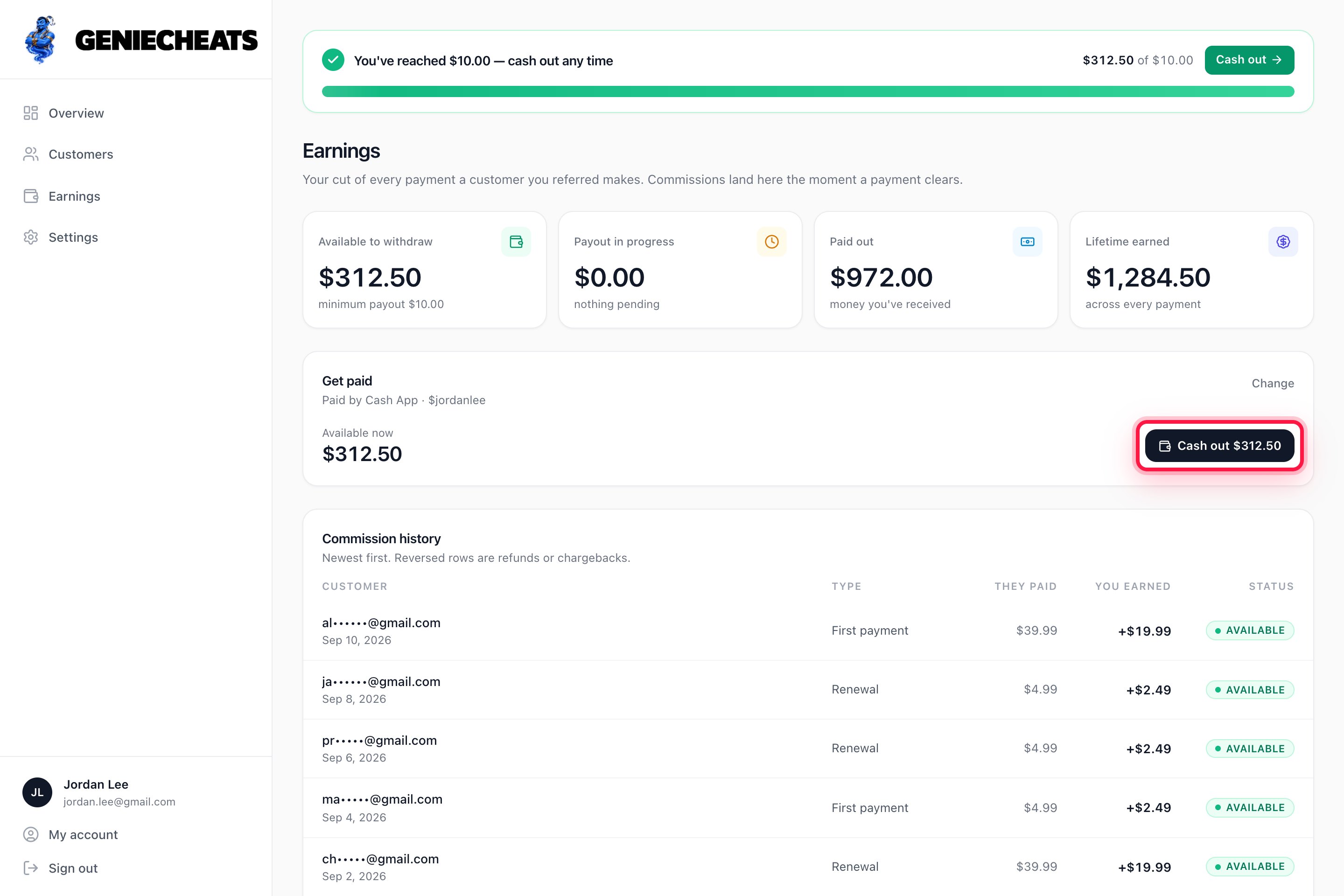Click AVAILABLE badge for al••••••@gmail.com row
The width and height of the screenshot is (1344, 896).
click(1250, 630)
